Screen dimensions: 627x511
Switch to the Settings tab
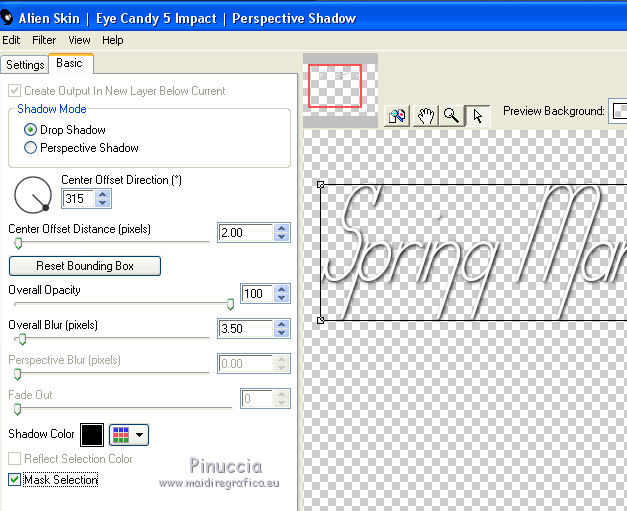pos(25,65)
